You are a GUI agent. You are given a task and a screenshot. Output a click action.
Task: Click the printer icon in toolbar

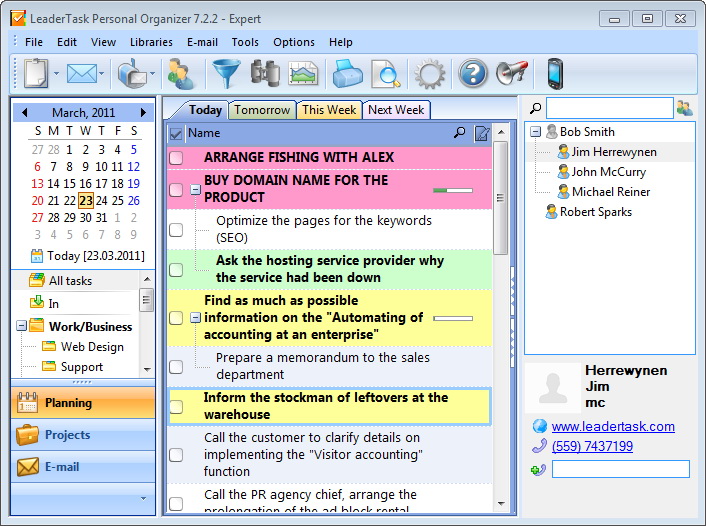click(347, 73)
